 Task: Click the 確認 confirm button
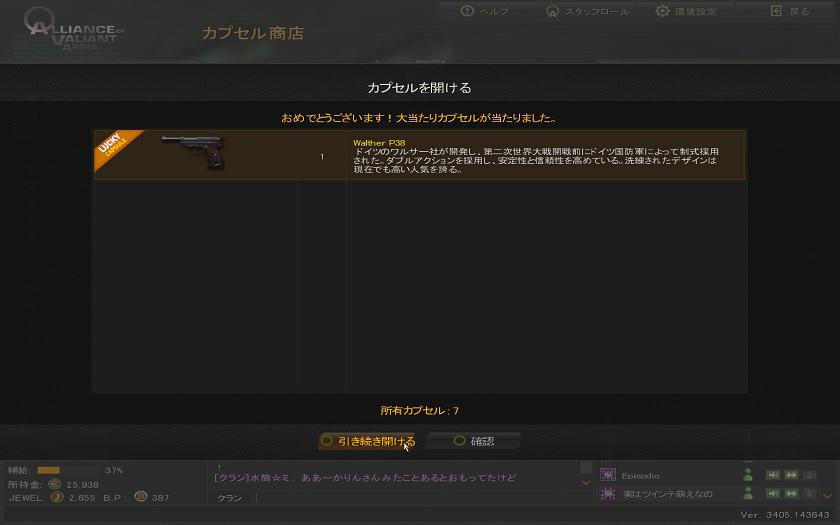coord(472,441)
